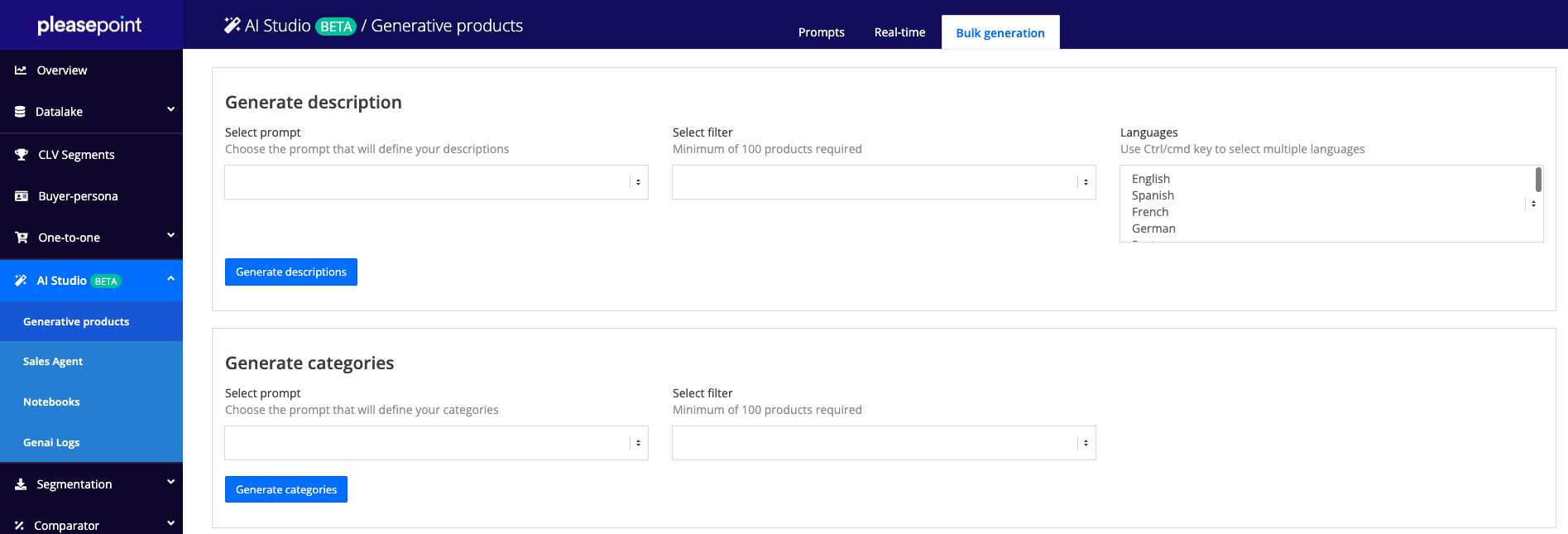Click the One-to-one shopping cart icon
Viewport: 1568px width, 534px height.
click(x=22, y=238)
